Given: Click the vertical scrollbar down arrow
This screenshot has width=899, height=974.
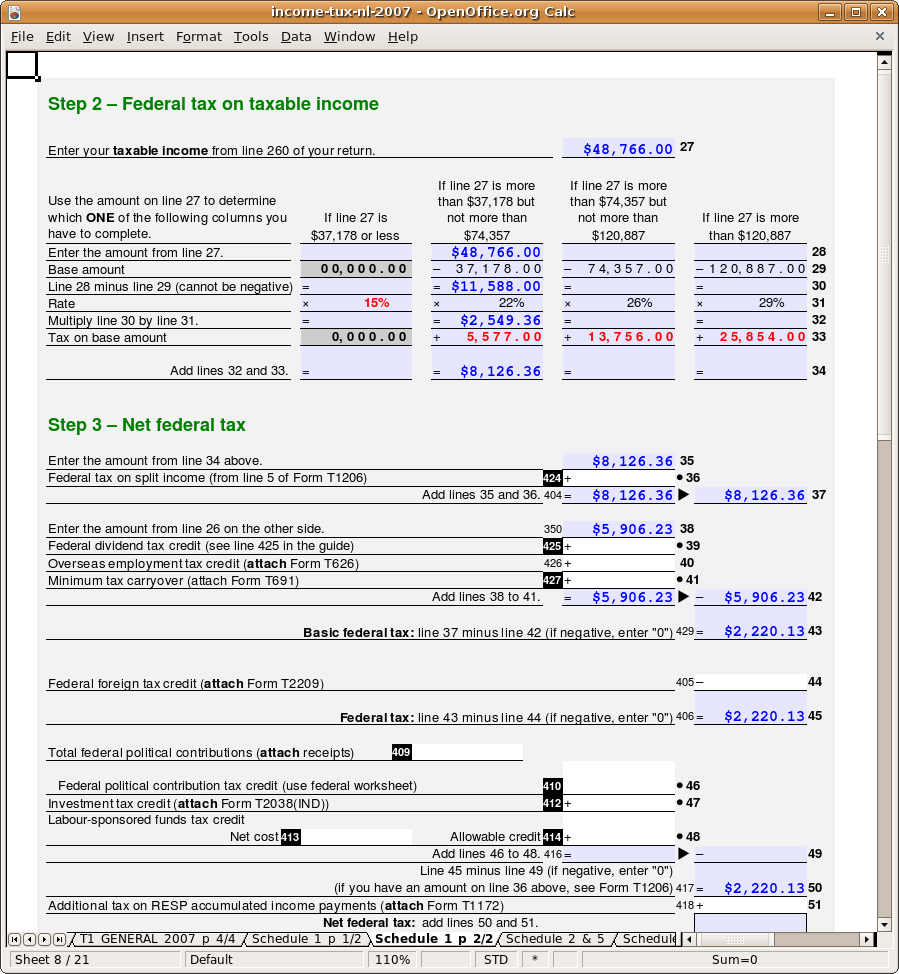Looking at the screenshot, I should 885,924.
